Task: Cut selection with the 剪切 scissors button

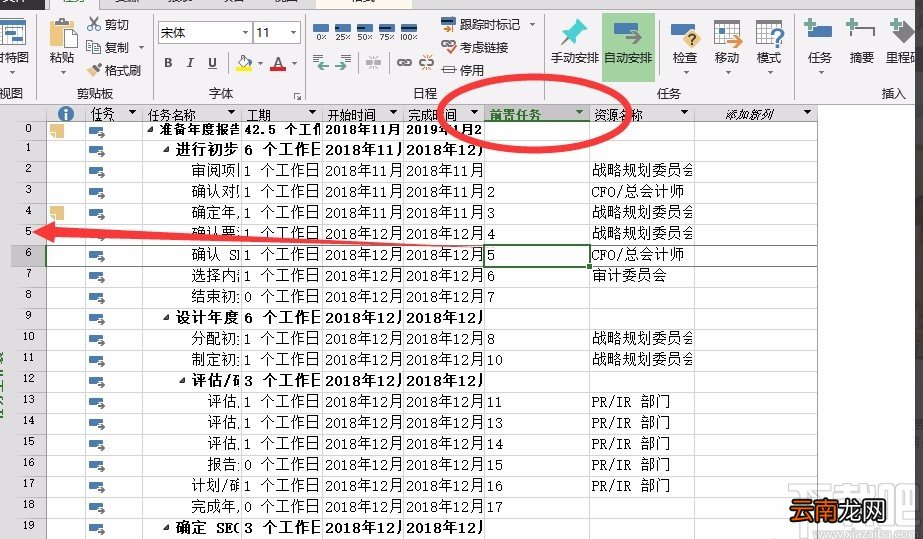Action: coord(108,24)
